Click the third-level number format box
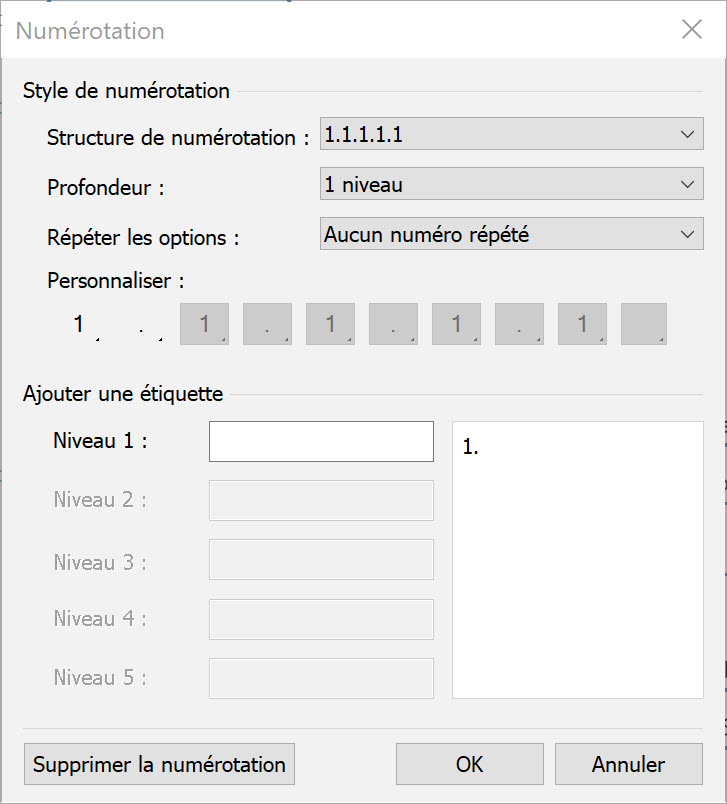This screenshot has height=804, width=727. [x=330, y=325]
